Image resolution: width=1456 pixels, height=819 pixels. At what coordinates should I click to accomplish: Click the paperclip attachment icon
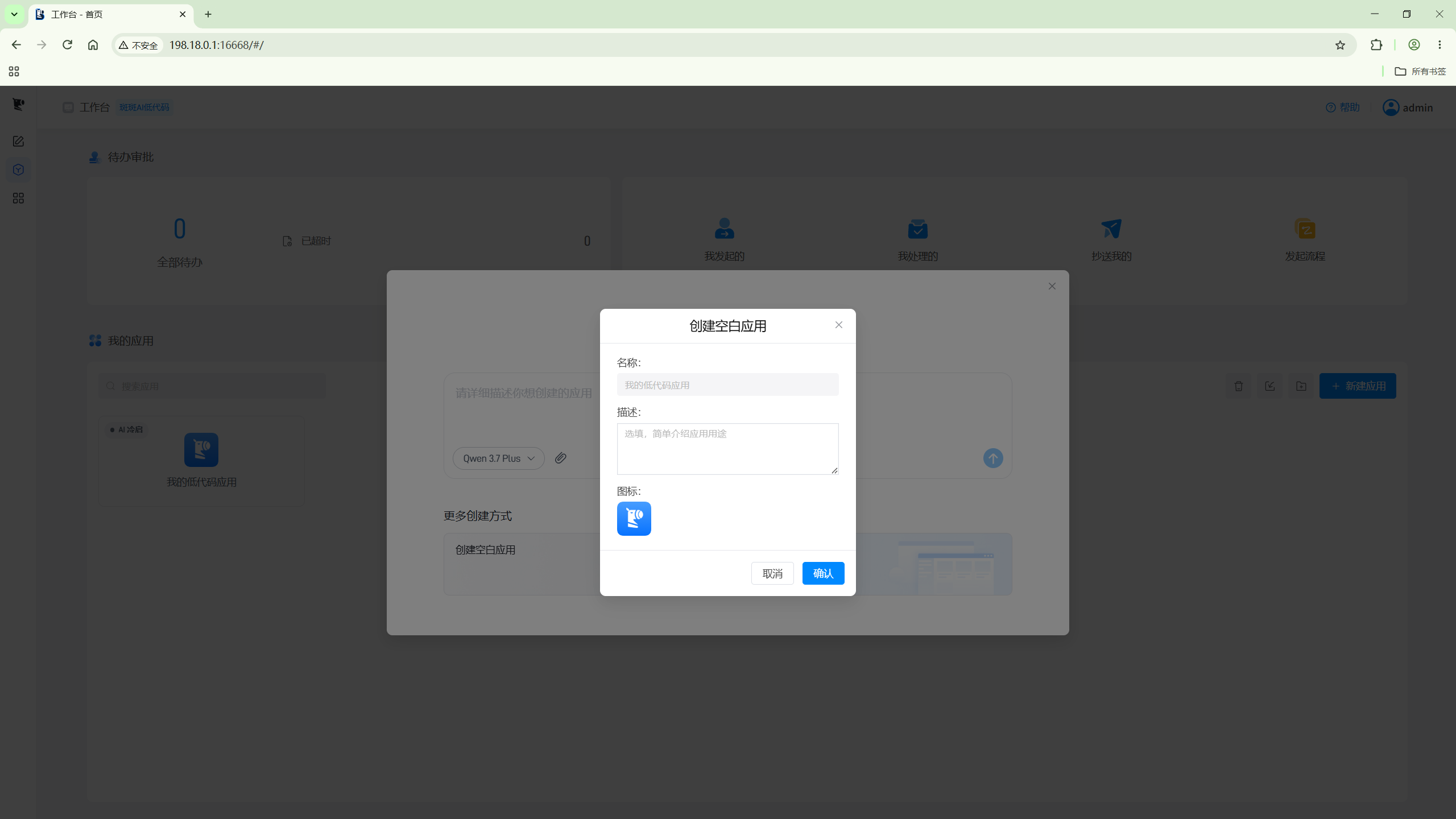coord(560,458)
